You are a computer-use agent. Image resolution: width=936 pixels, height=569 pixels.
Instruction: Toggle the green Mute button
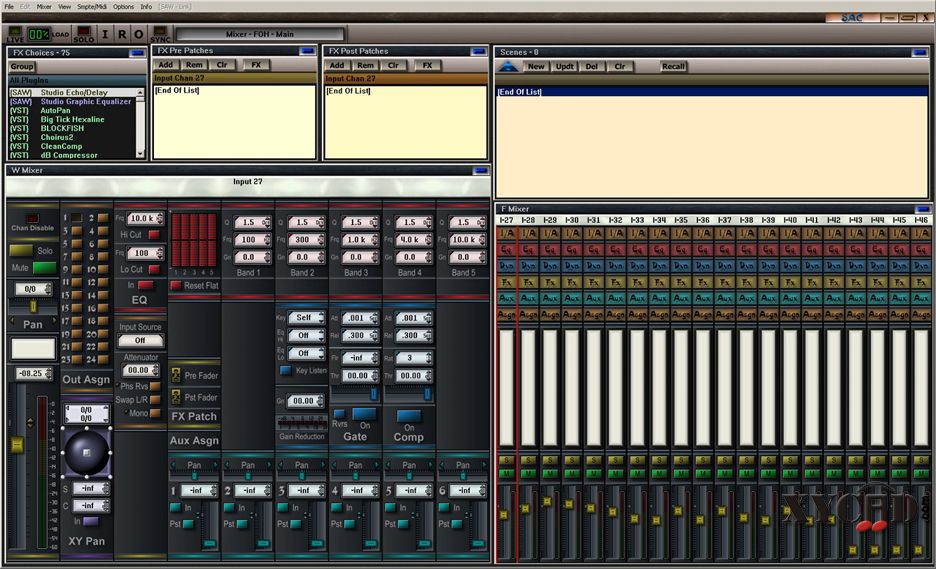(x=44, y=267)
